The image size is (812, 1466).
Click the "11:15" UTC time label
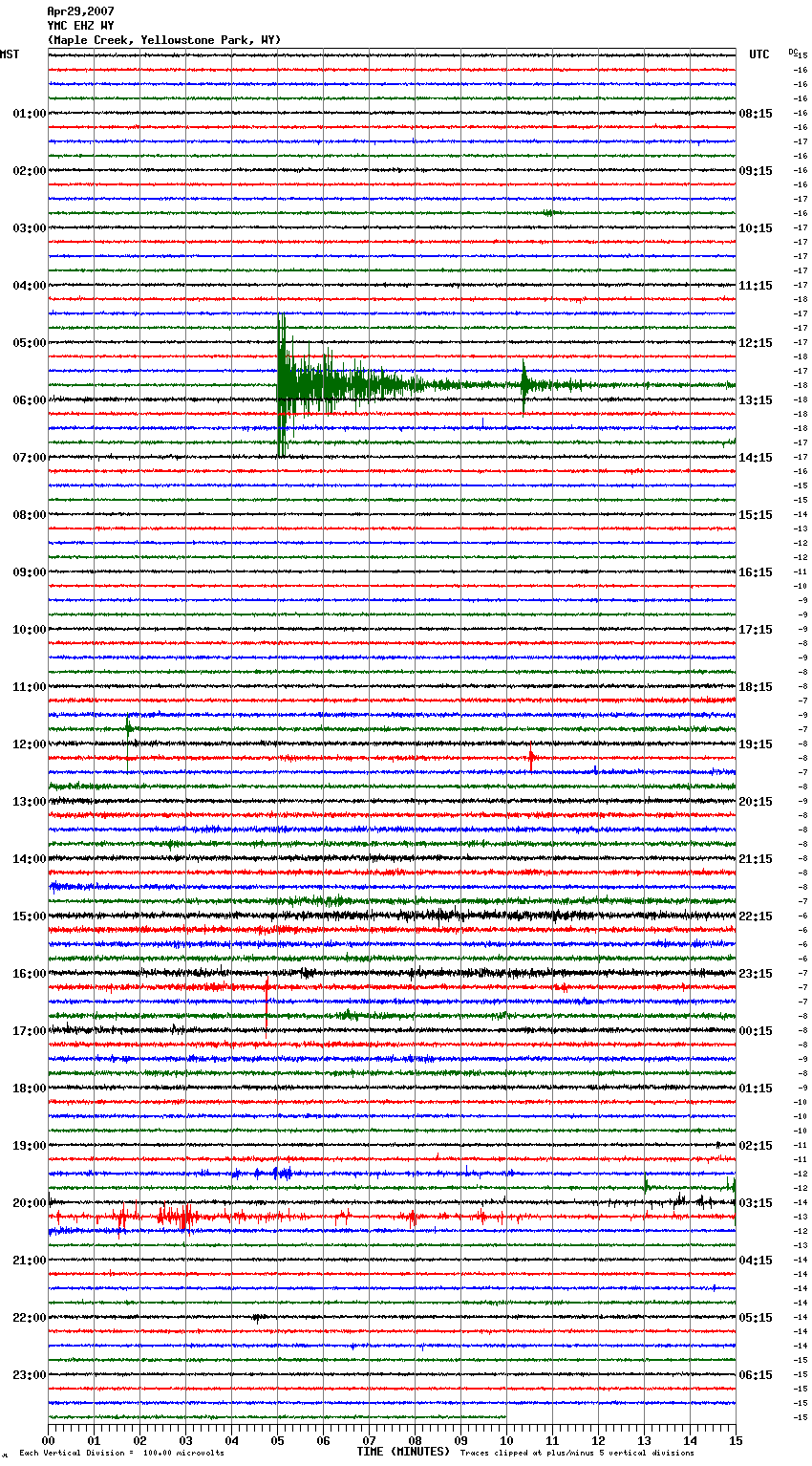point(756,286)
